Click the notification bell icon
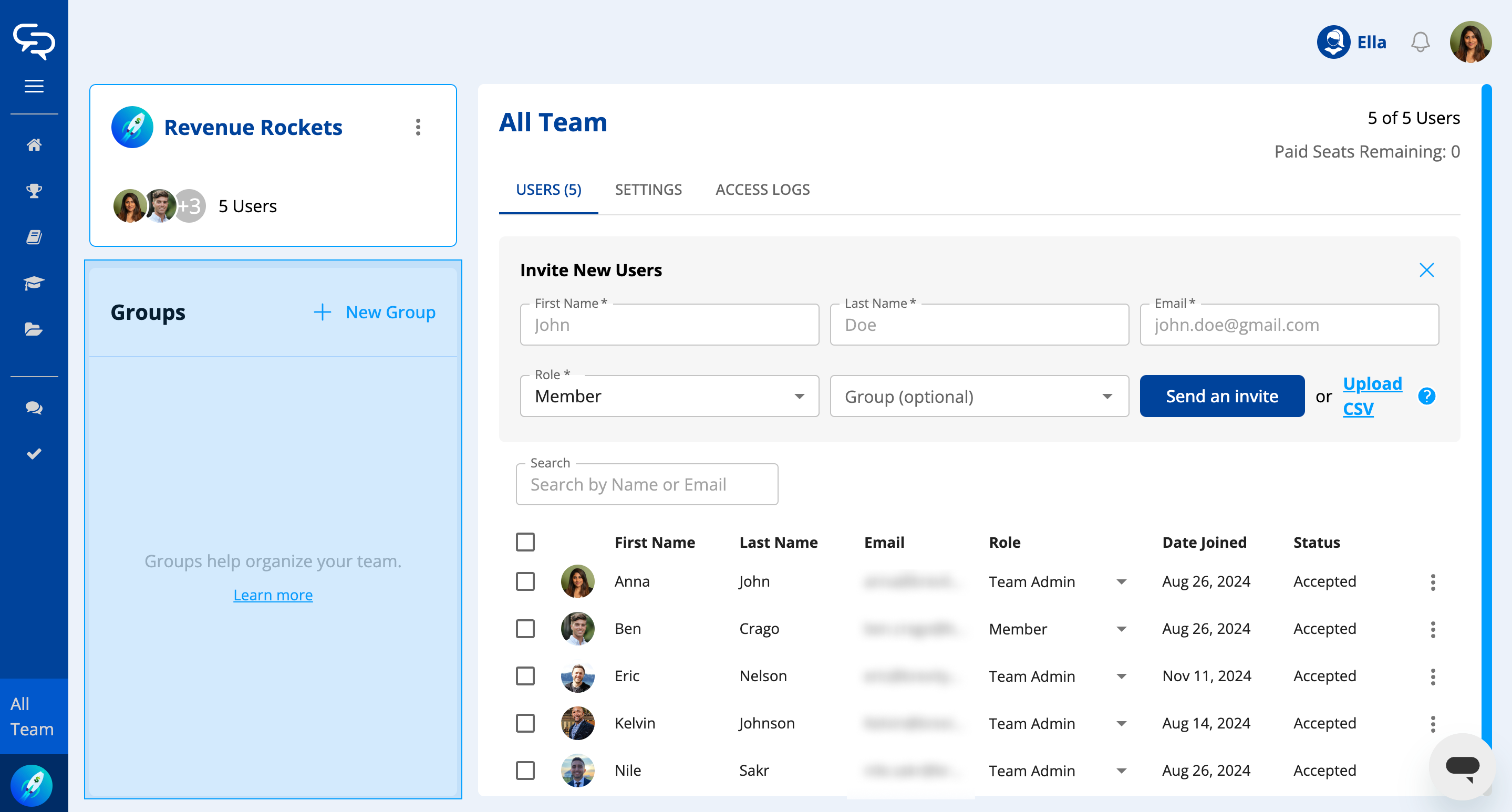Viewport: 1512px width, 812px height. pos(1420,42)
